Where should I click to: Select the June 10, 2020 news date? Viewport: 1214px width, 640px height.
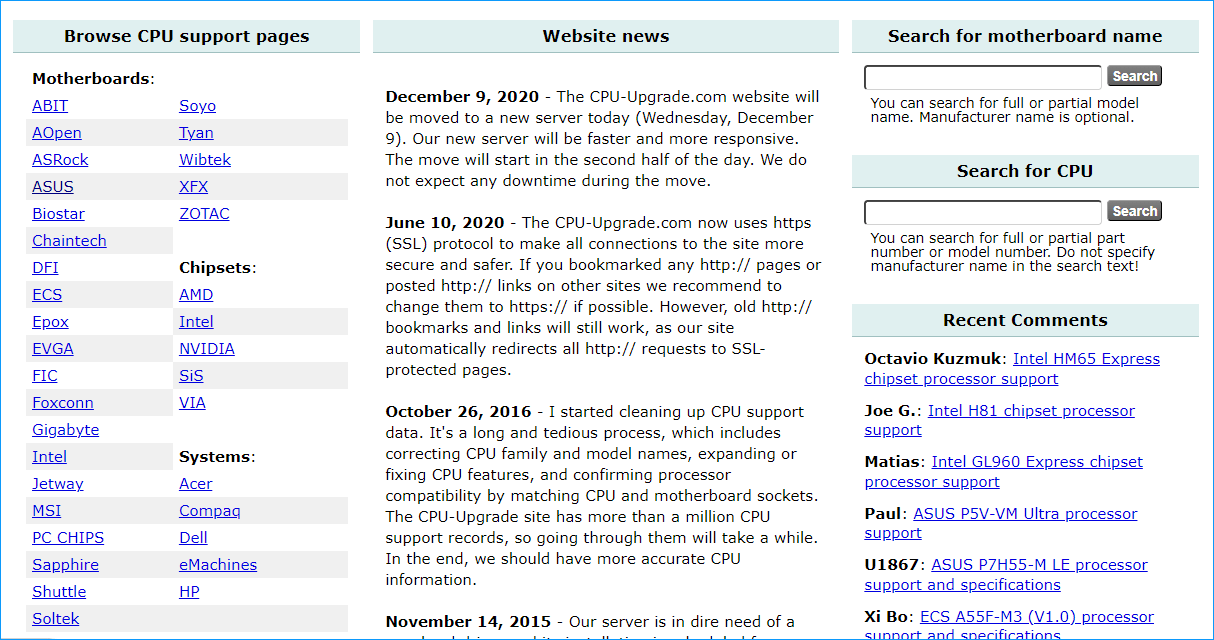pyautogui.click(x=445, y=223)
